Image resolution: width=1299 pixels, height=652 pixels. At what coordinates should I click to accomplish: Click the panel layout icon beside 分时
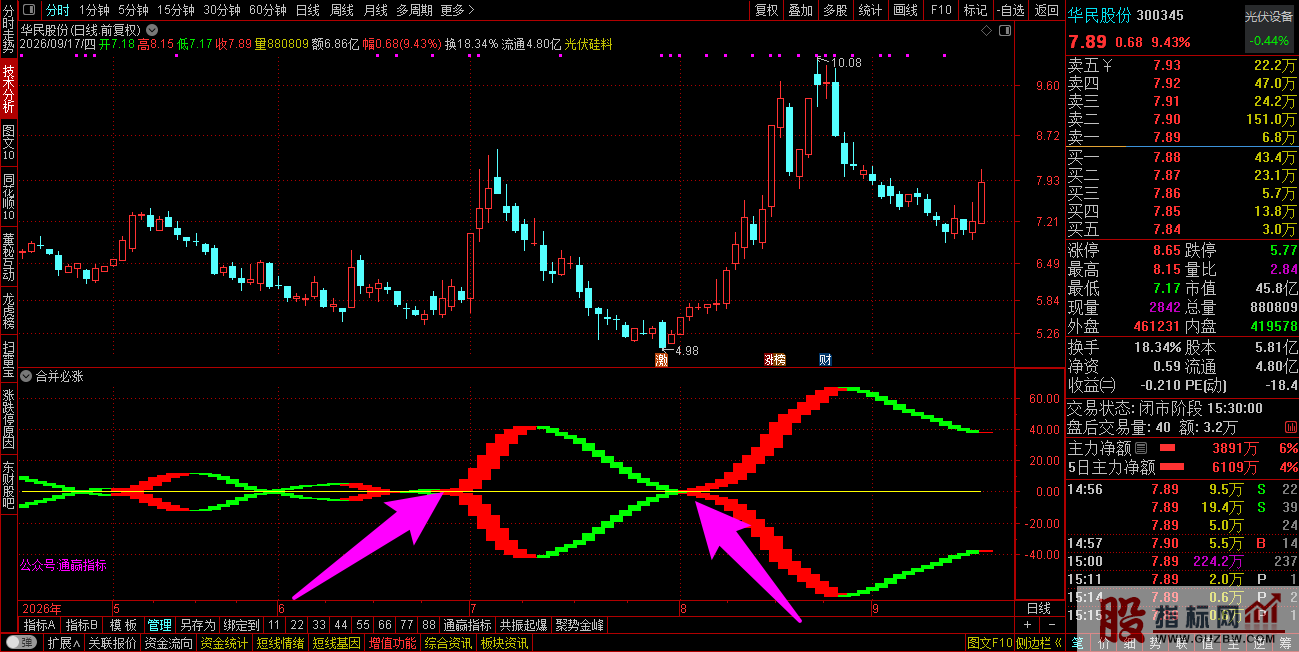pos(28,10)
